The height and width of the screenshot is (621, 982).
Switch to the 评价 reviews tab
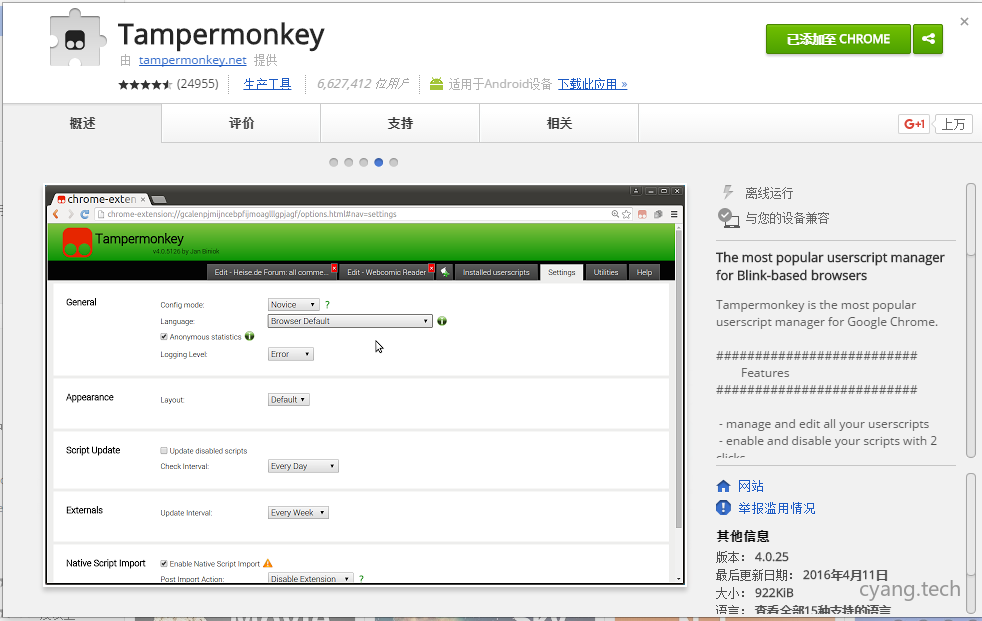coord(241,124)
